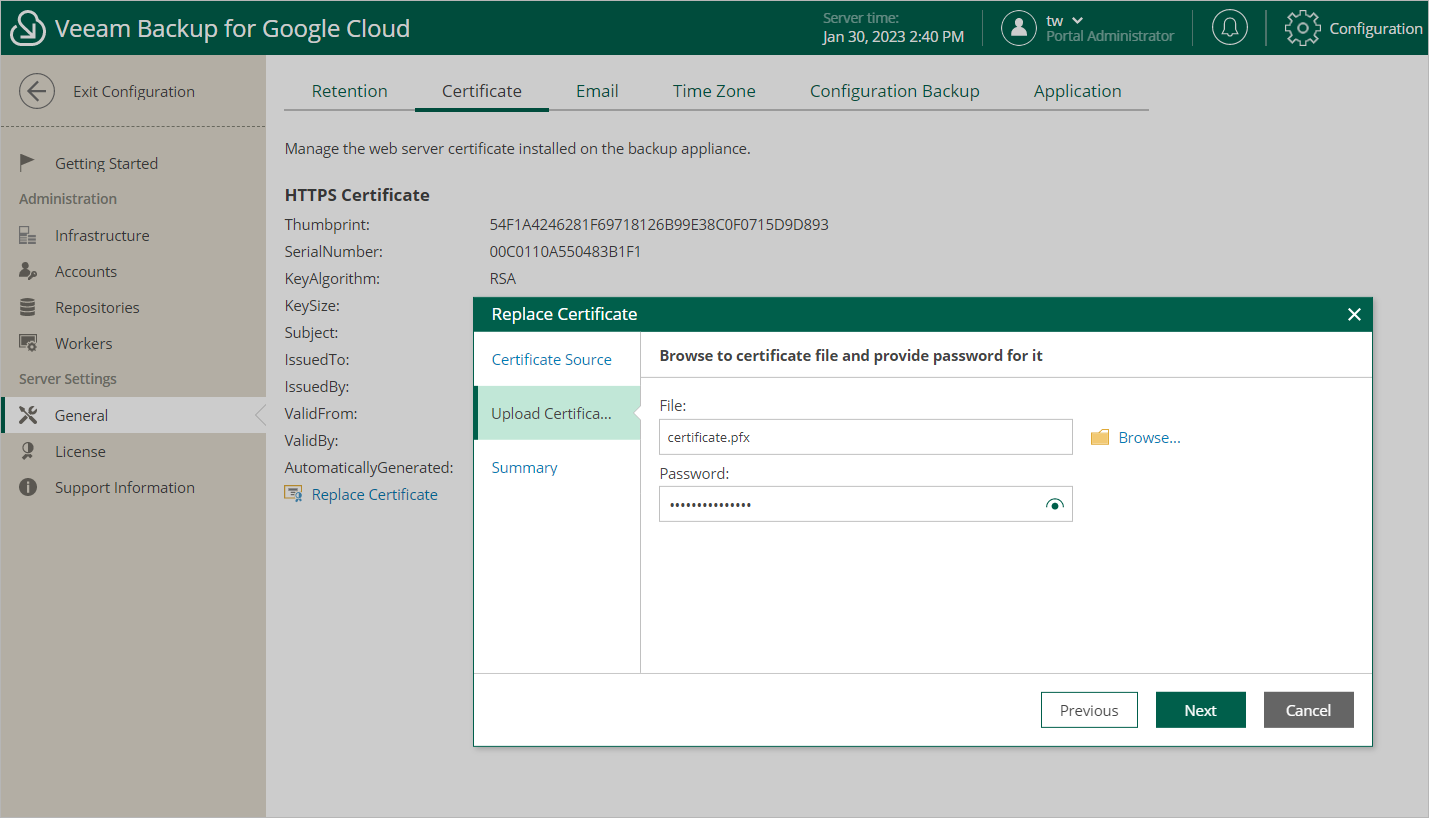
Task: Click the Veeam logo icon
Action: point(28,28)
